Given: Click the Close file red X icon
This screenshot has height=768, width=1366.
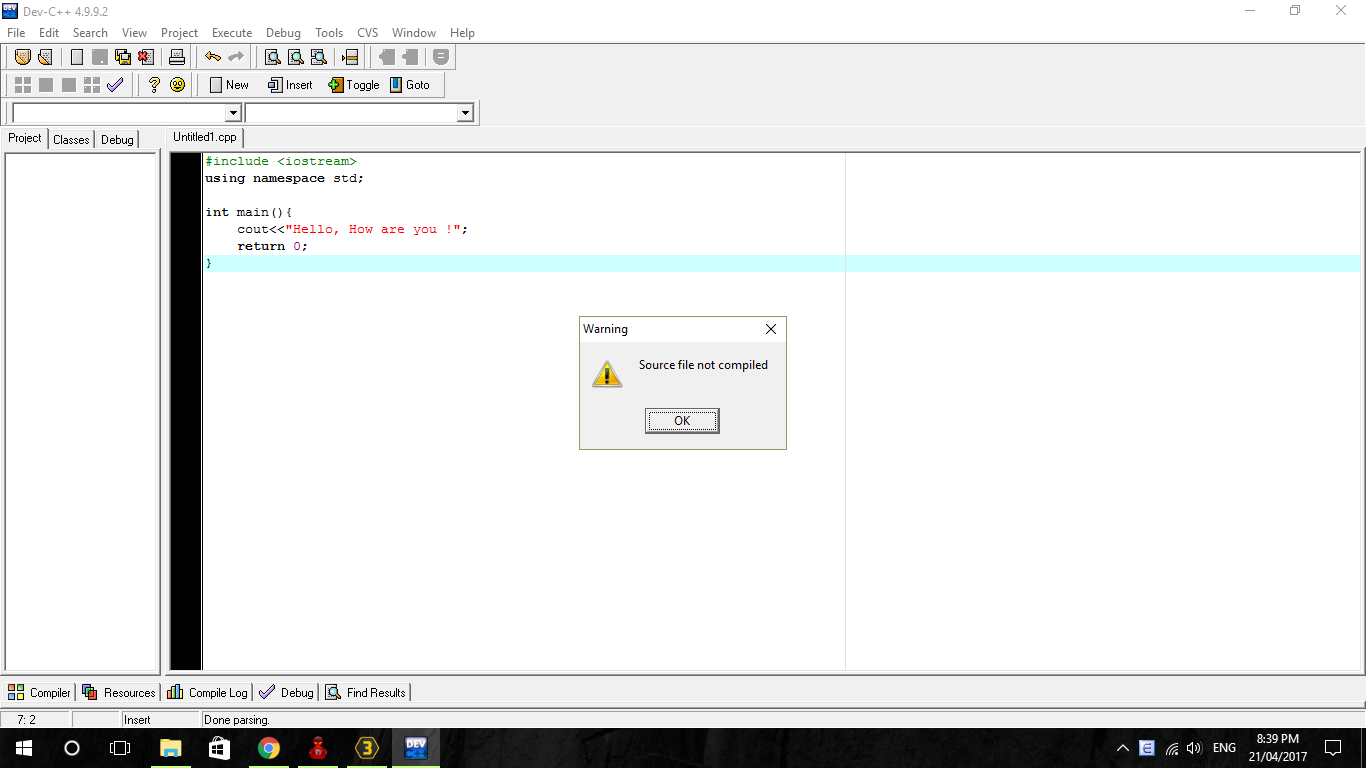Looking at the screenshot, I should click(146, 57).
